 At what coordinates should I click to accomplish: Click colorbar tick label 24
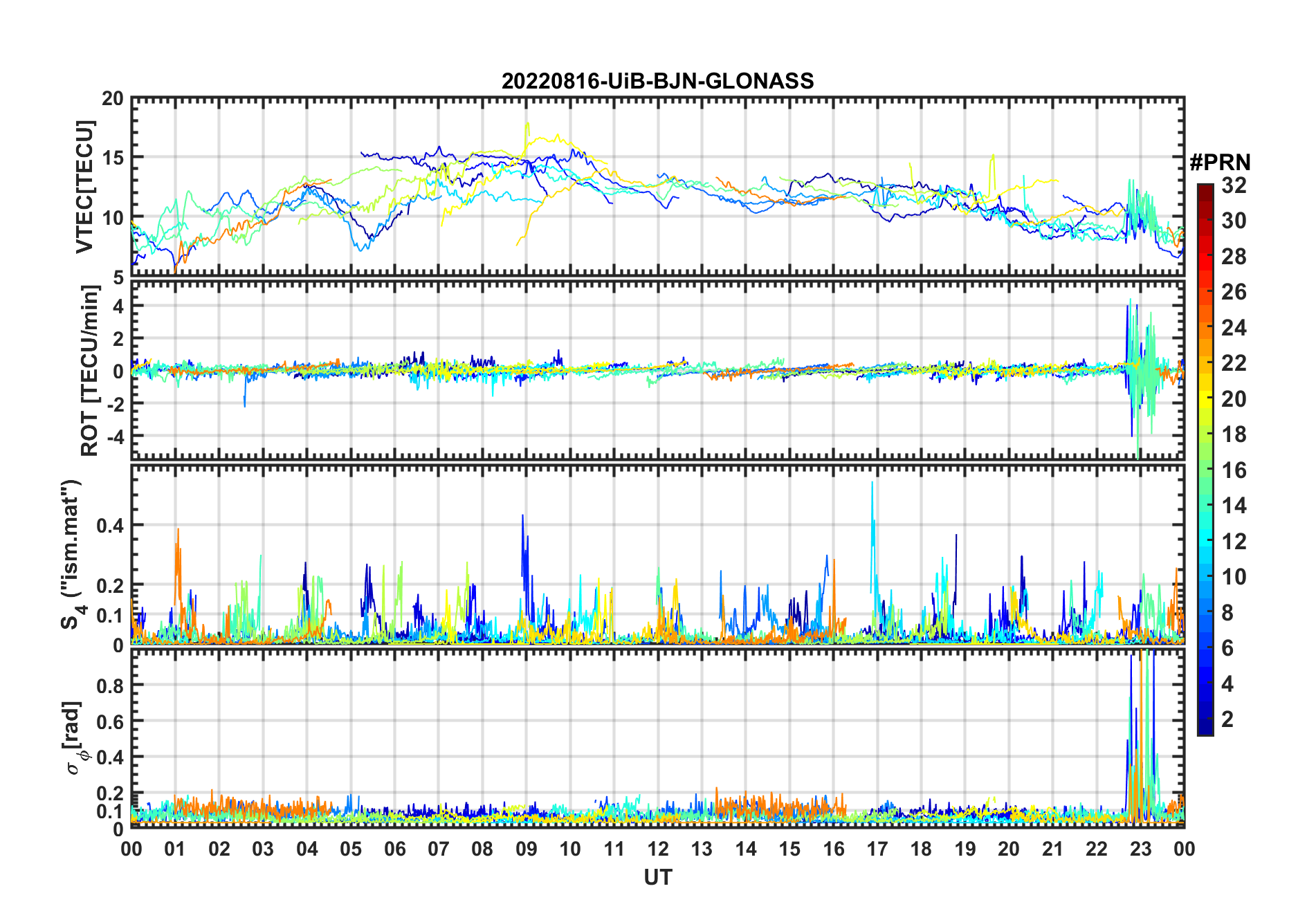[x=1234, y=328]
